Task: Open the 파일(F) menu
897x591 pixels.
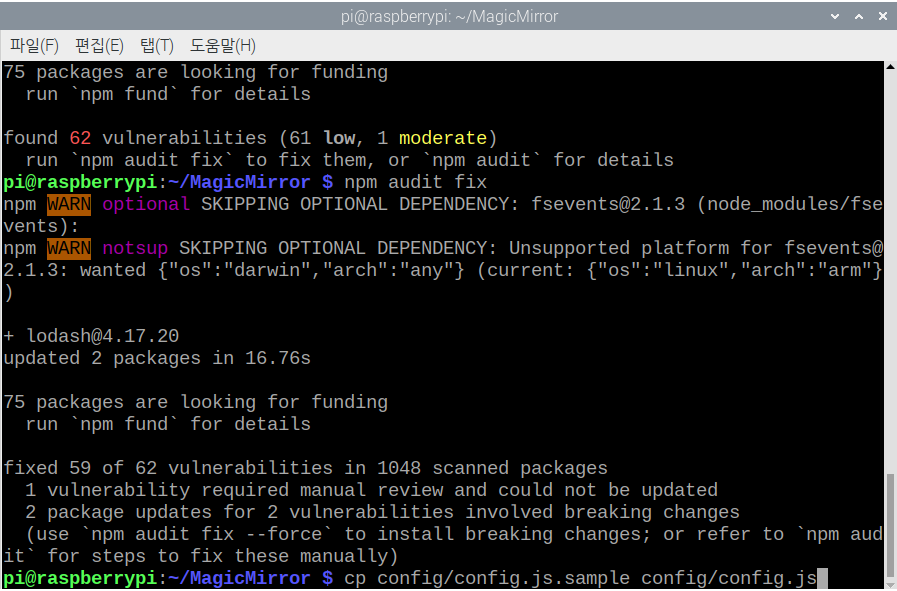Action: click(34, 46)
